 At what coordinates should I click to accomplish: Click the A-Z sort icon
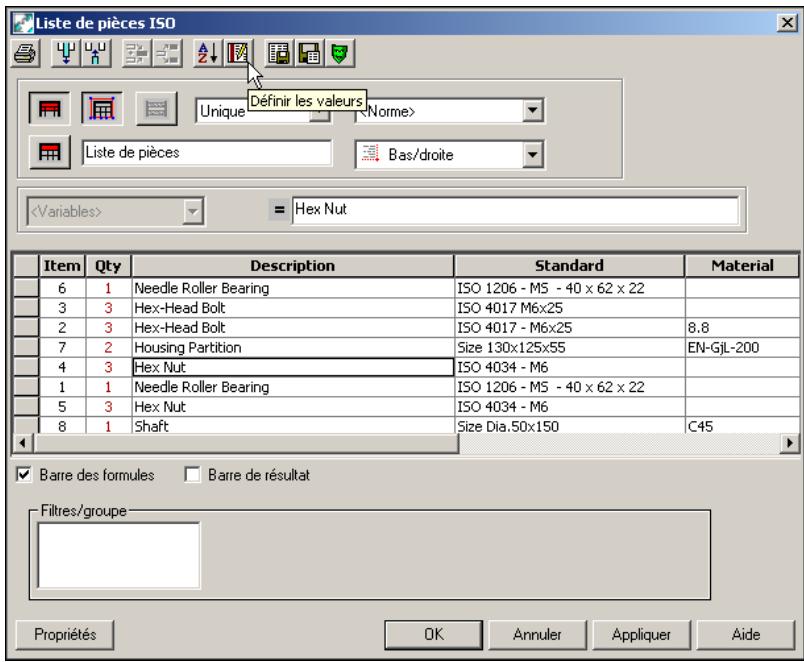click(208, 53)
